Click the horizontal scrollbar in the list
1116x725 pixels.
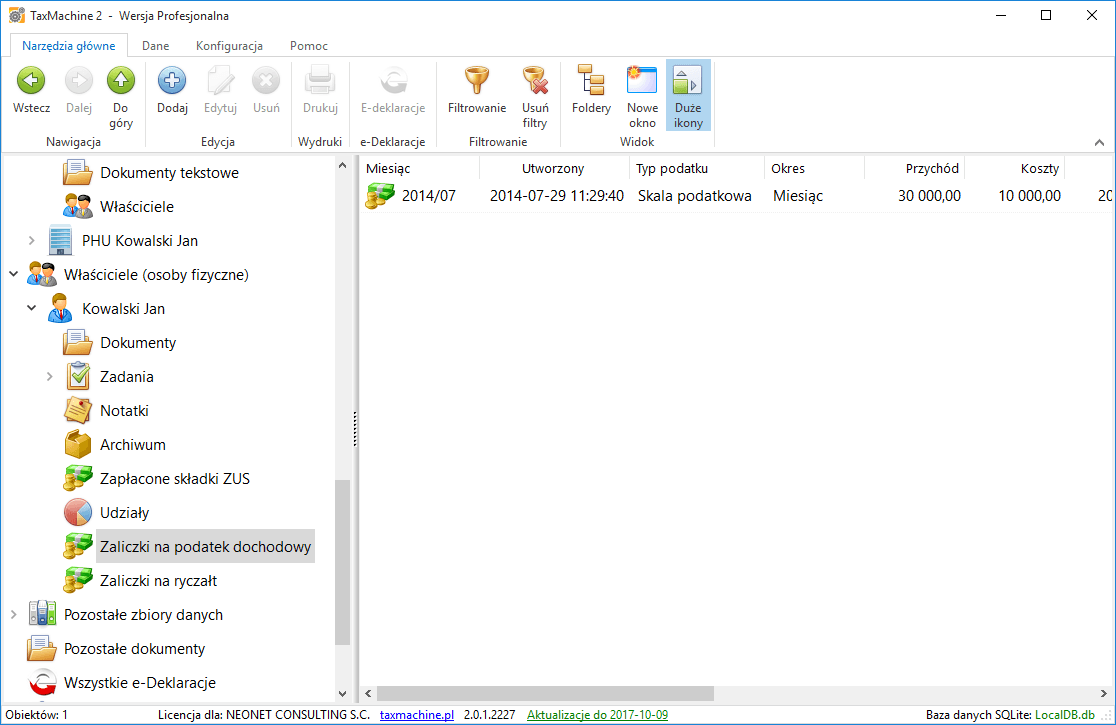click(545, 693)
